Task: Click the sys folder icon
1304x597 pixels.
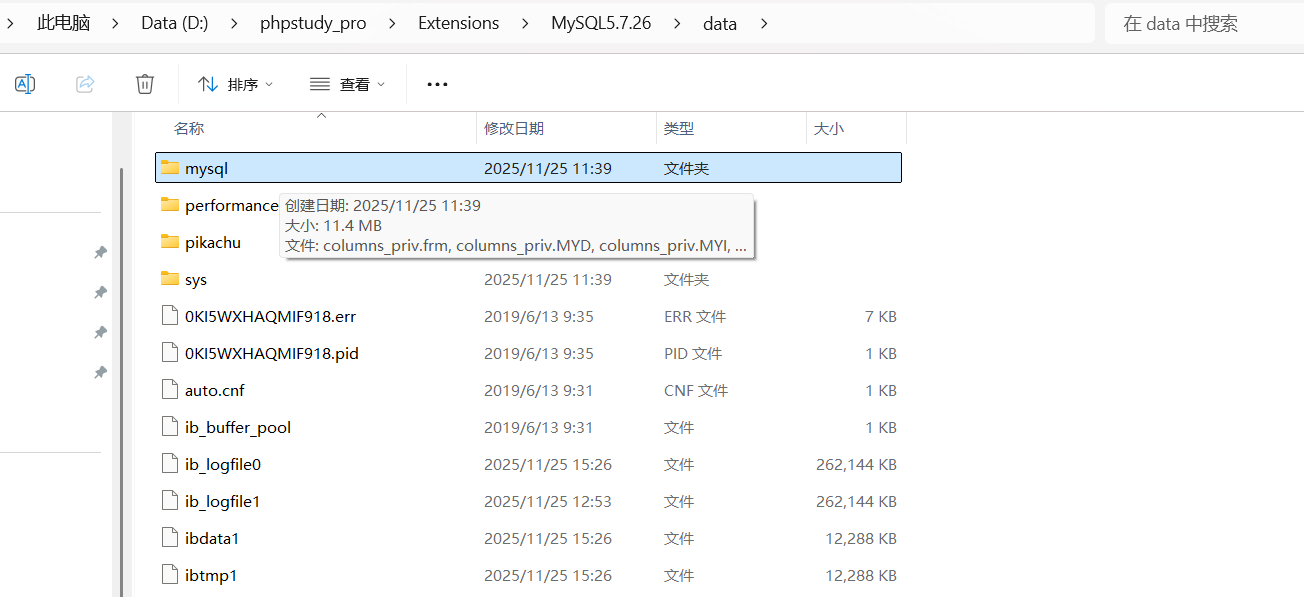Action: 168,279
